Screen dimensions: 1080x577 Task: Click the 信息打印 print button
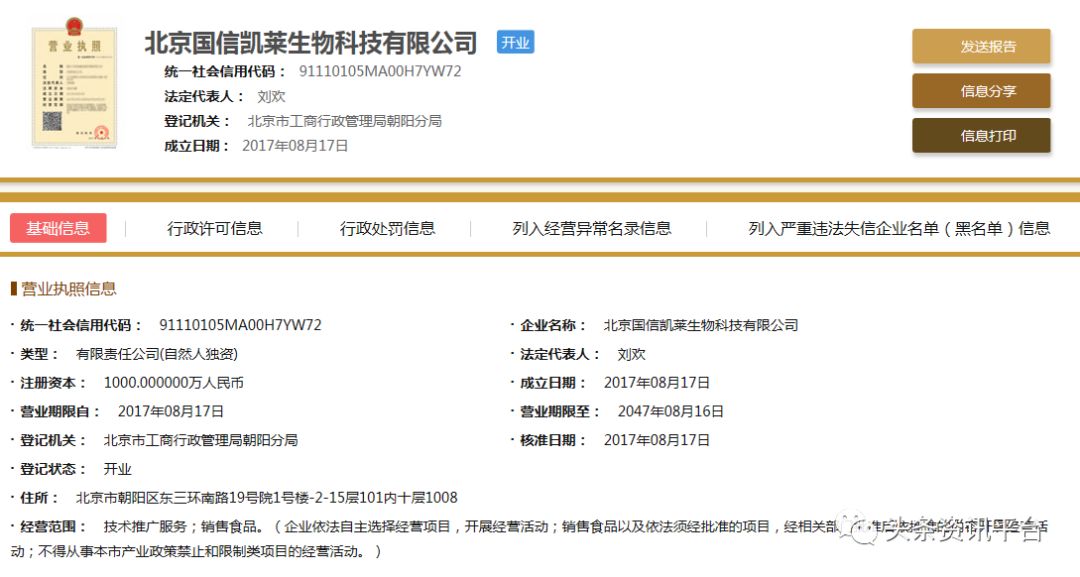pyautogui.click(x=980, y=136)
